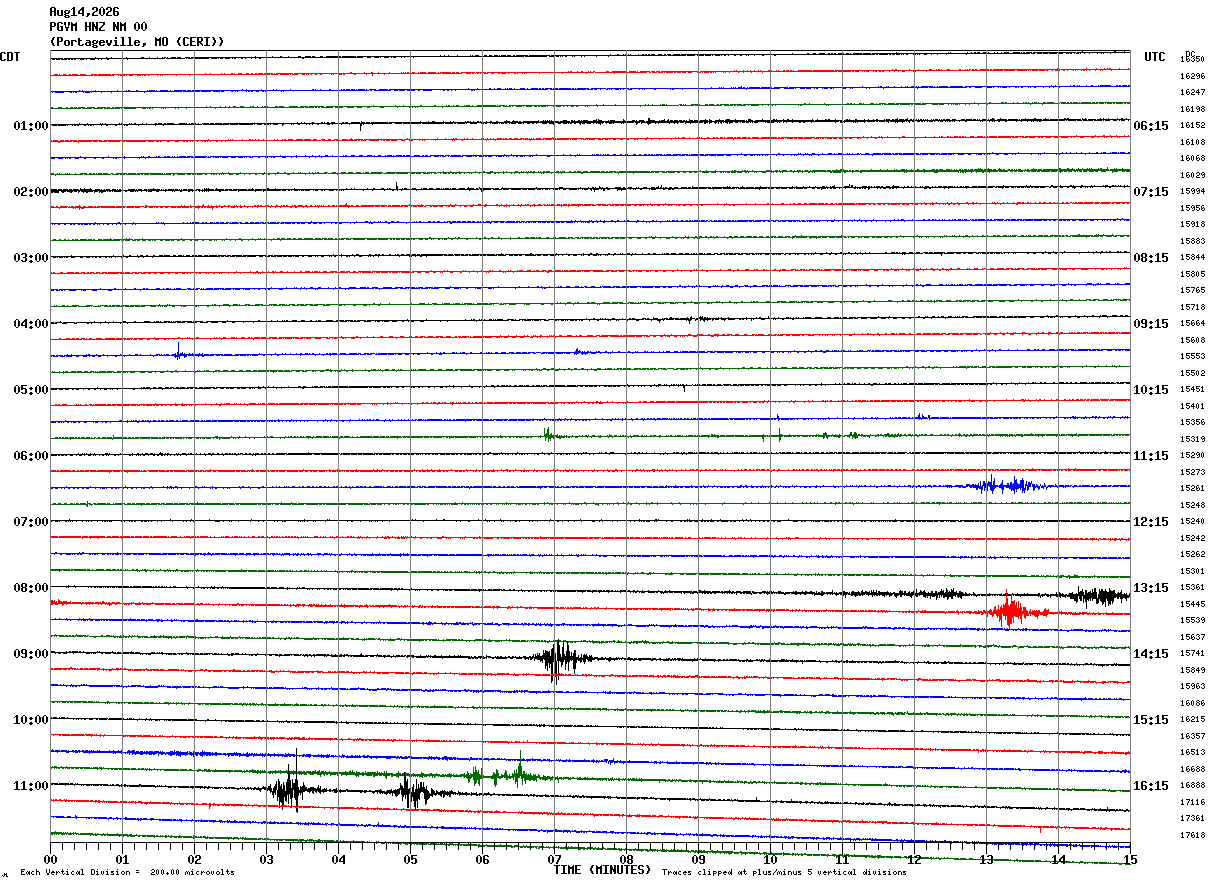This screenshot has width=1210, height=886.
Task: Click the UTC time zone label
Action: pyautogui.click(x=1155, y=57)
